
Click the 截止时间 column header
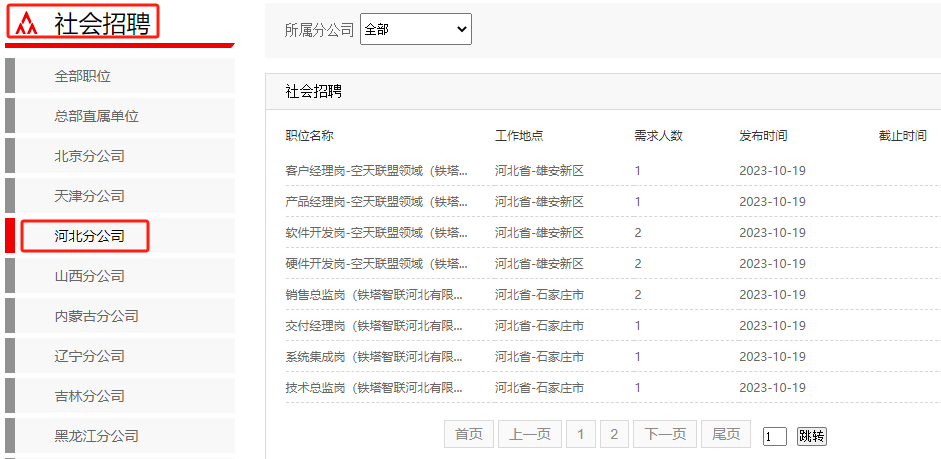click(x=903, y=136)
